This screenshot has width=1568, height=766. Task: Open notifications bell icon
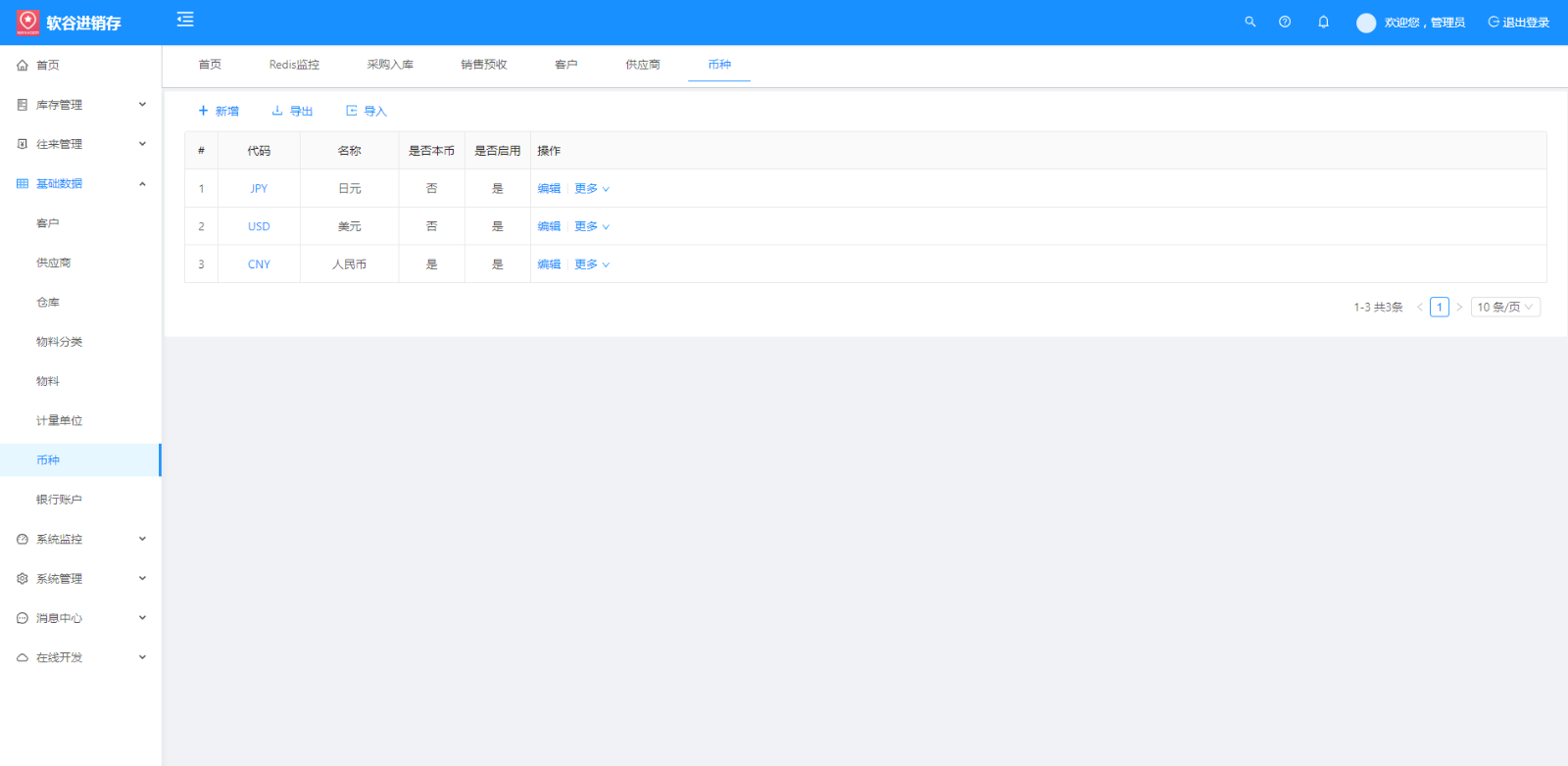click(x=1323, y=22)
